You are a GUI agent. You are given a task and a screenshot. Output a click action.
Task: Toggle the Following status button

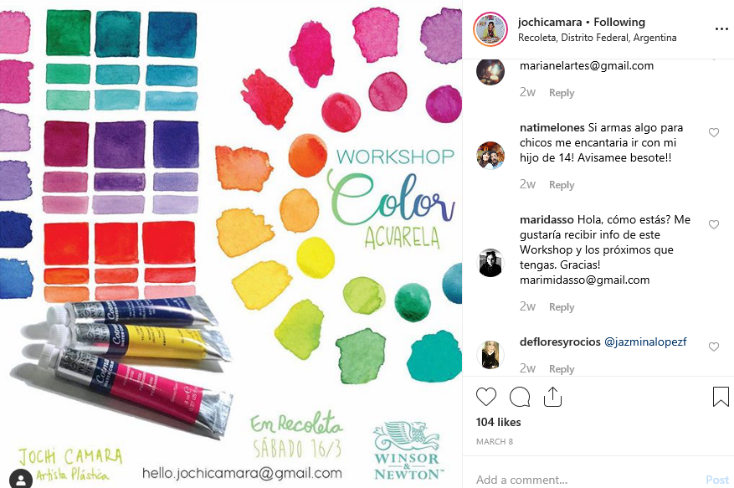(619, 22)
